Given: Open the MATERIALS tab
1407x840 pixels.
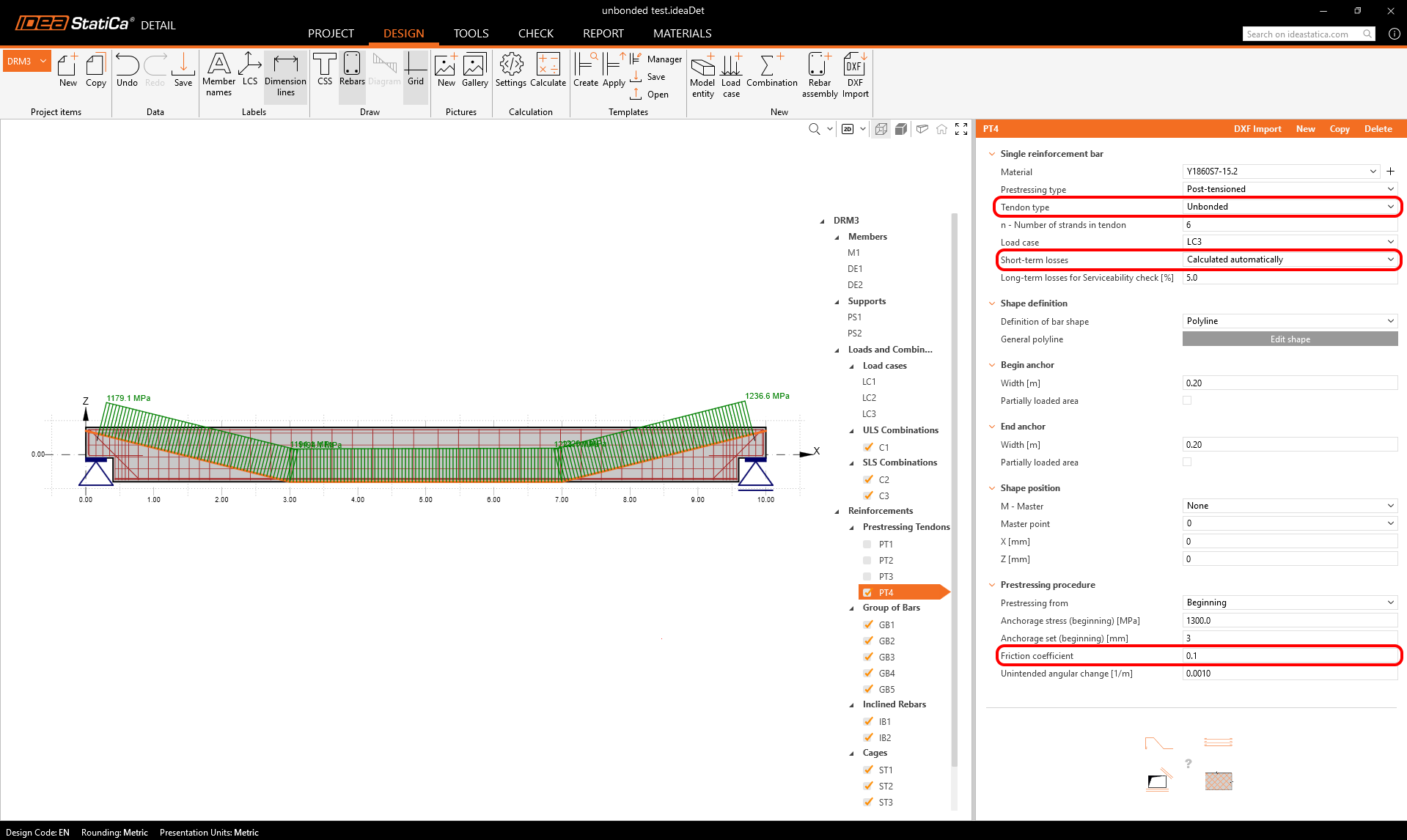Looking at the screenshot, I should click(682, 34).
